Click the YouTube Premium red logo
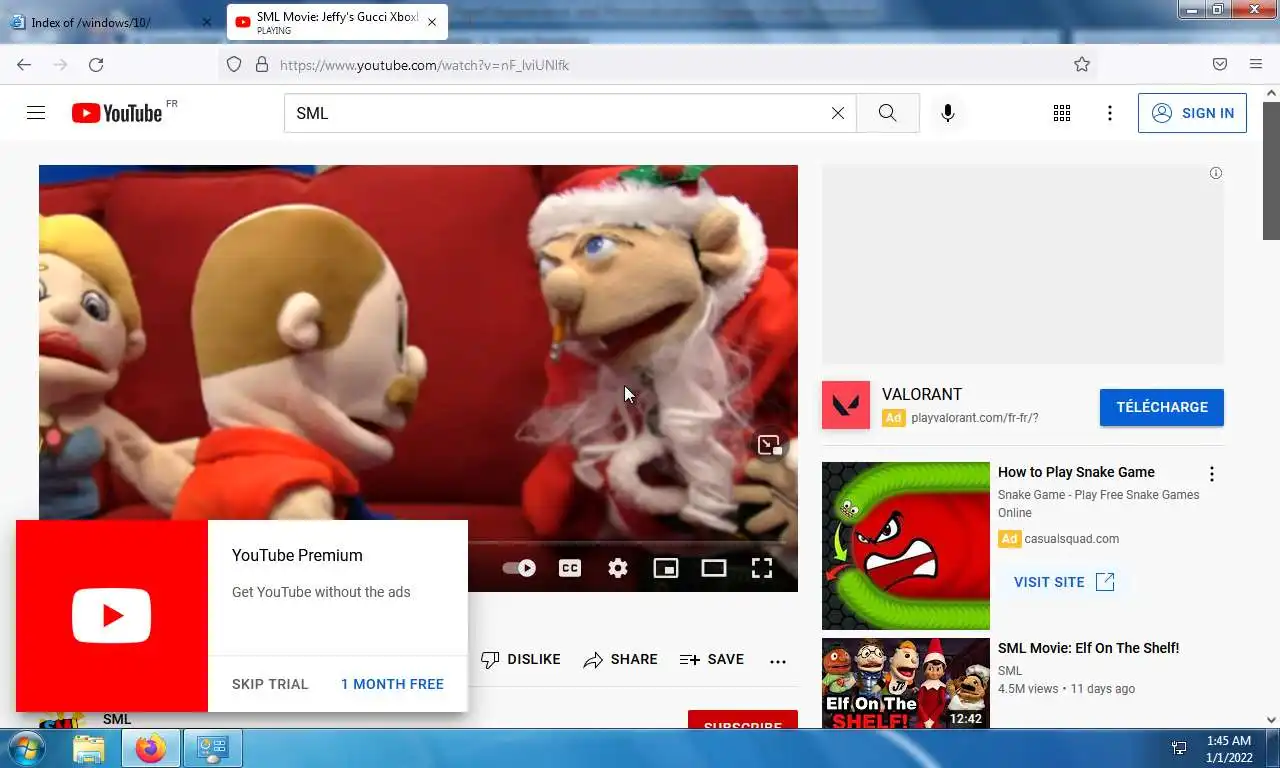Screen dimensions: 1280x768 pos(112,615)
